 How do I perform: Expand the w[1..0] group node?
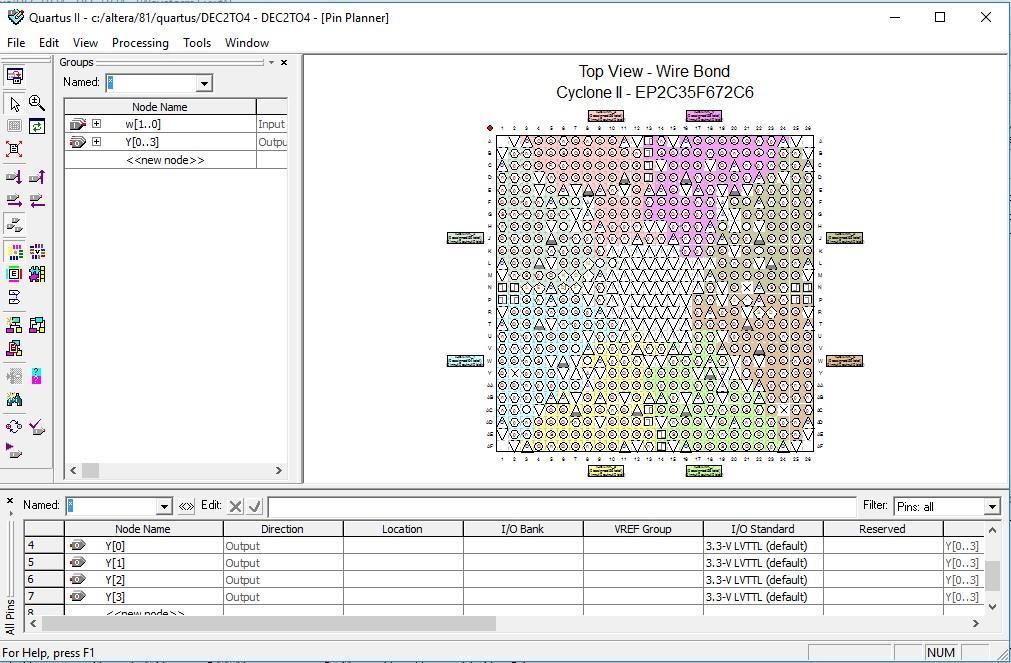click(96, 124)
